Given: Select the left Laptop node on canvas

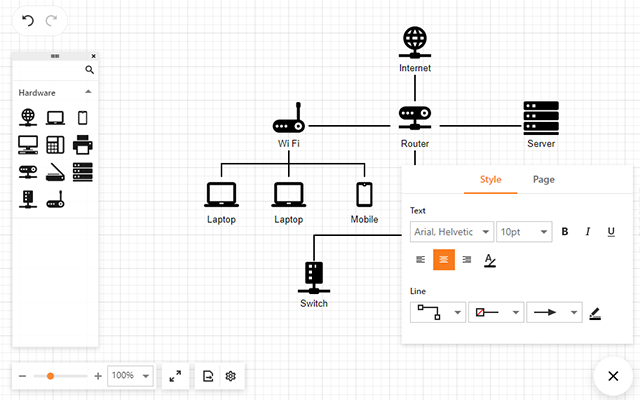Looking at the screenshot, I should point(221,194).
